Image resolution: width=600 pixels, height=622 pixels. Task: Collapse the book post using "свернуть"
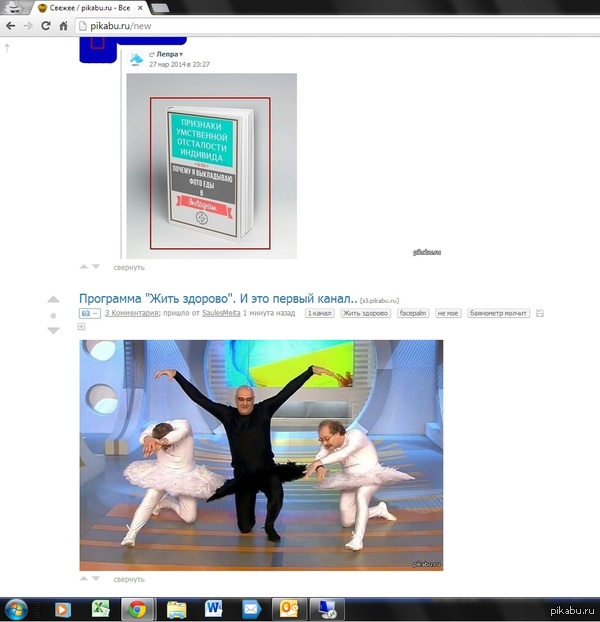tap(129, 267)
